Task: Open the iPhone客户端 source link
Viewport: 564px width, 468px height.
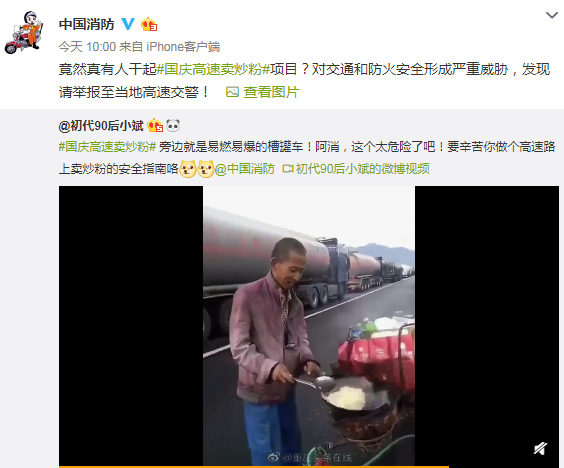Action: click(x=183, y=47)
